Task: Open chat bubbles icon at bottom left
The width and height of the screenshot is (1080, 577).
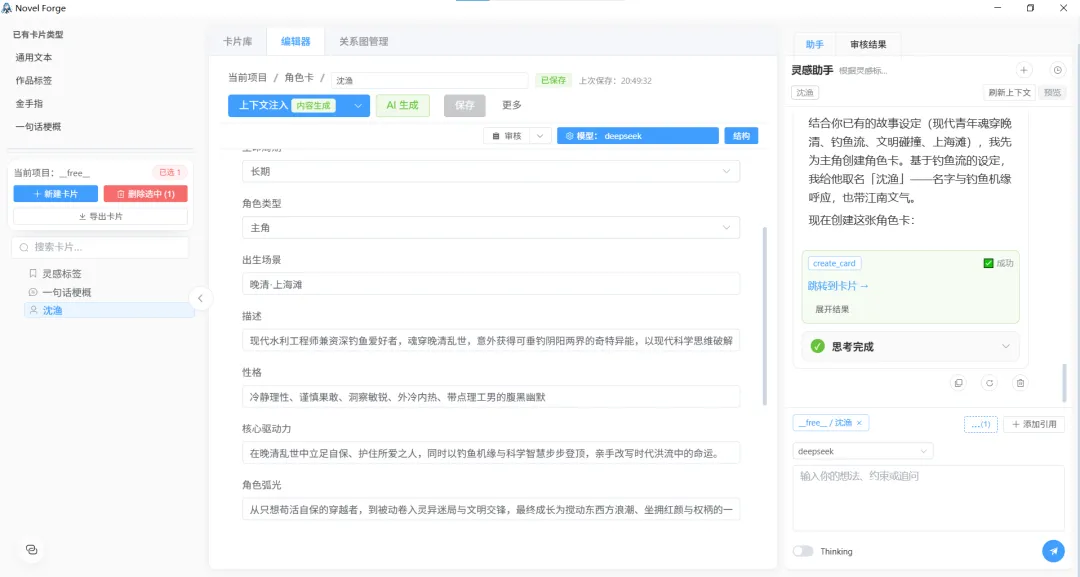Action: coord(31,549)
